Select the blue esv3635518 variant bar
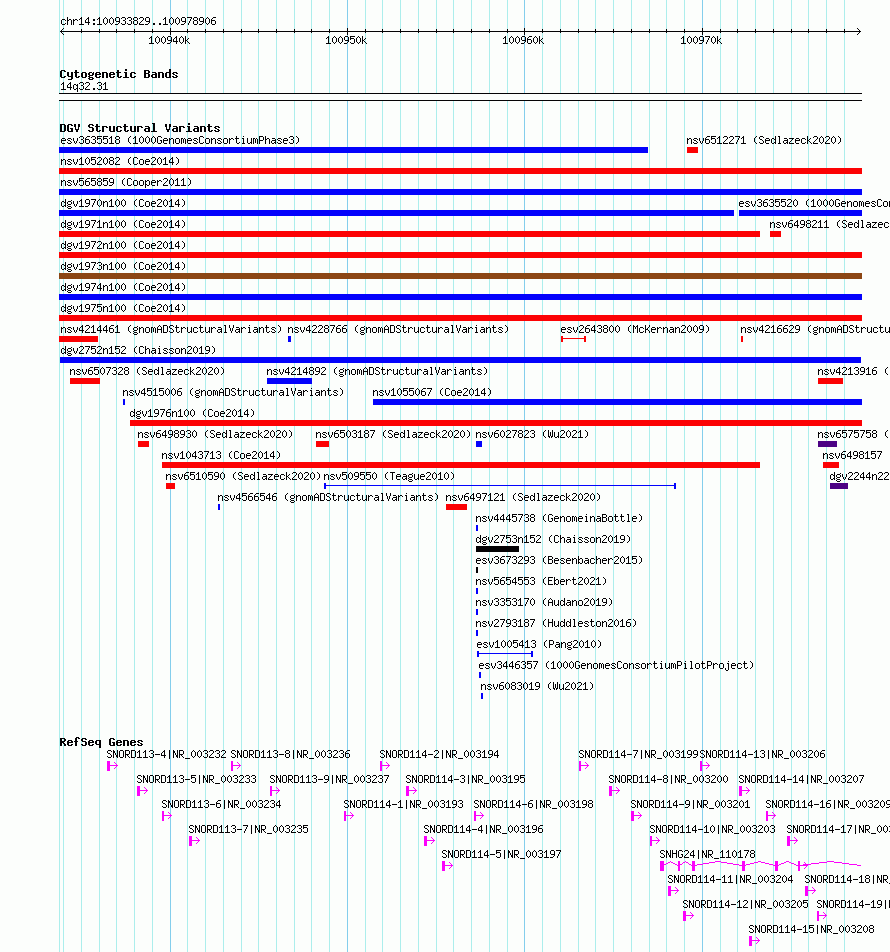Viewport: 890px width, 952px height. [353, 150]
